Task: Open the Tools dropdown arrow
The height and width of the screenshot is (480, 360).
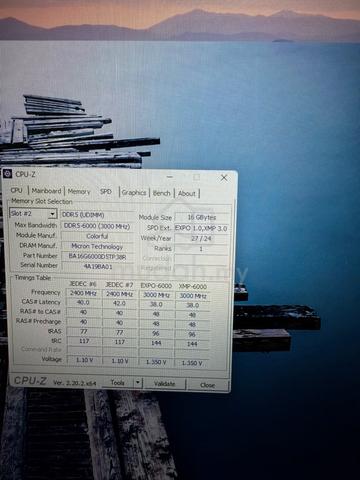Action: (x=138, y=383)
